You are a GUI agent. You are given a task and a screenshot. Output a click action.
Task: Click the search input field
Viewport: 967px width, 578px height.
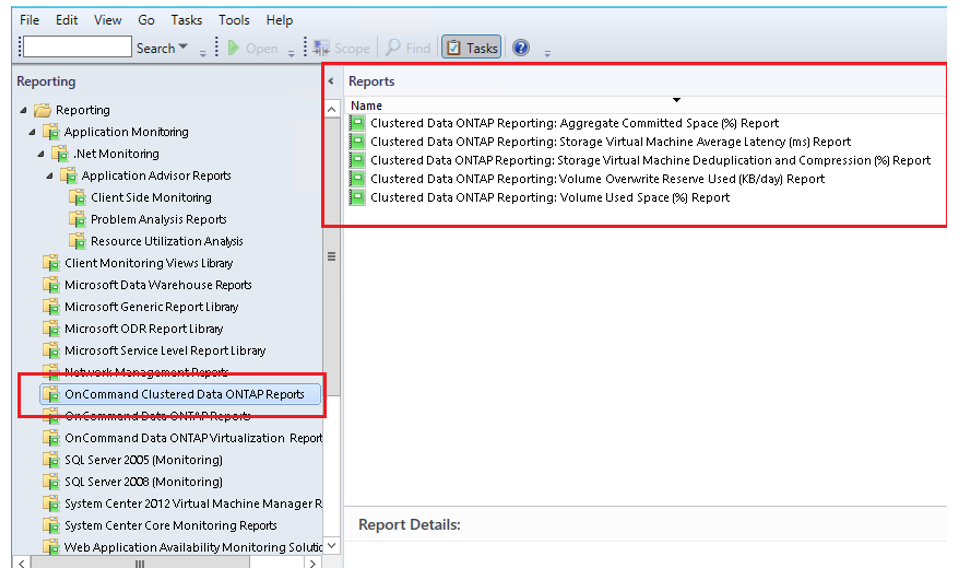[78, 47]
